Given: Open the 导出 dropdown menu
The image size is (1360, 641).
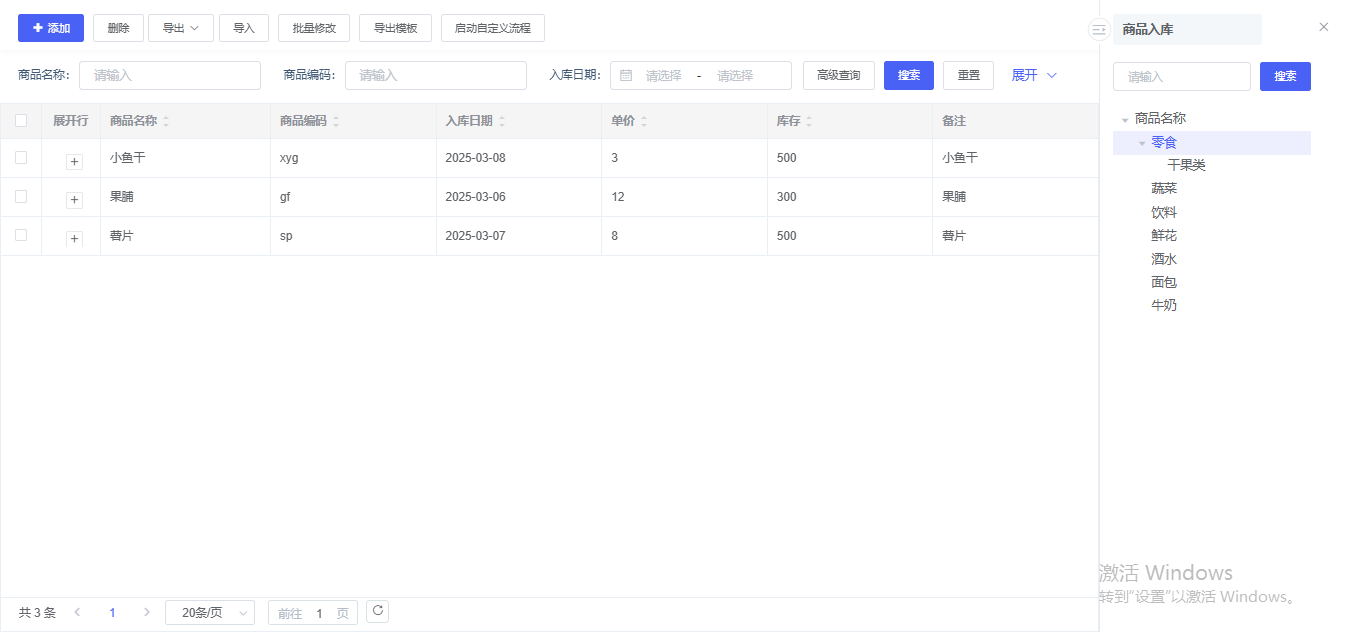Looking at the screenshot, I should (181, 28).
